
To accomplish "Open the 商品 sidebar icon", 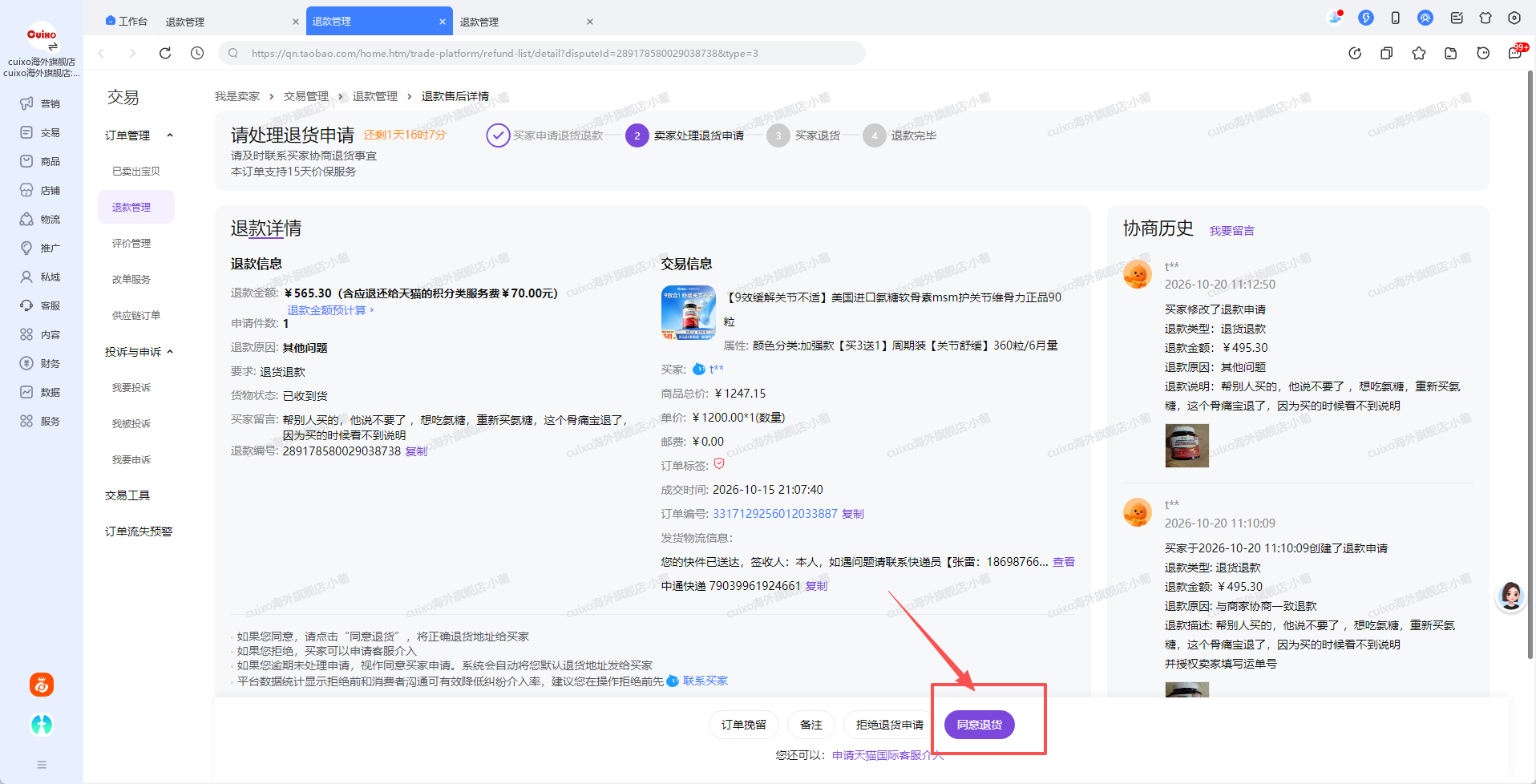I will pyautogui.click(x=26, y=161).
